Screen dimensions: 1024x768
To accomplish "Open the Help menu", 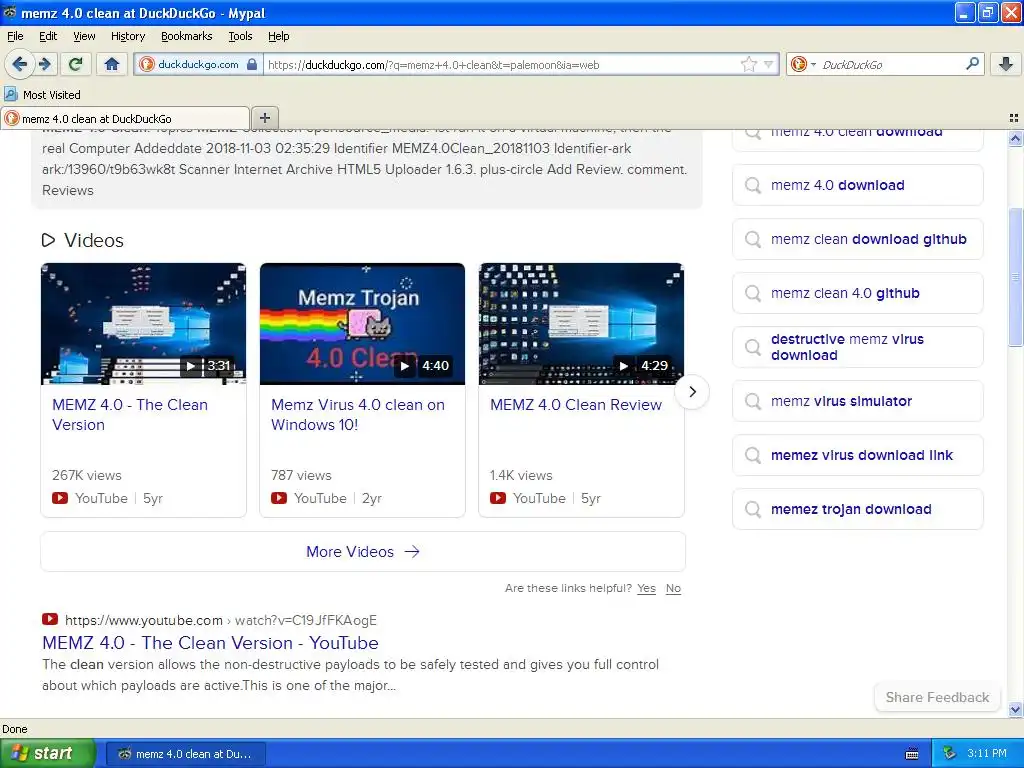I will tap(278, 36).
